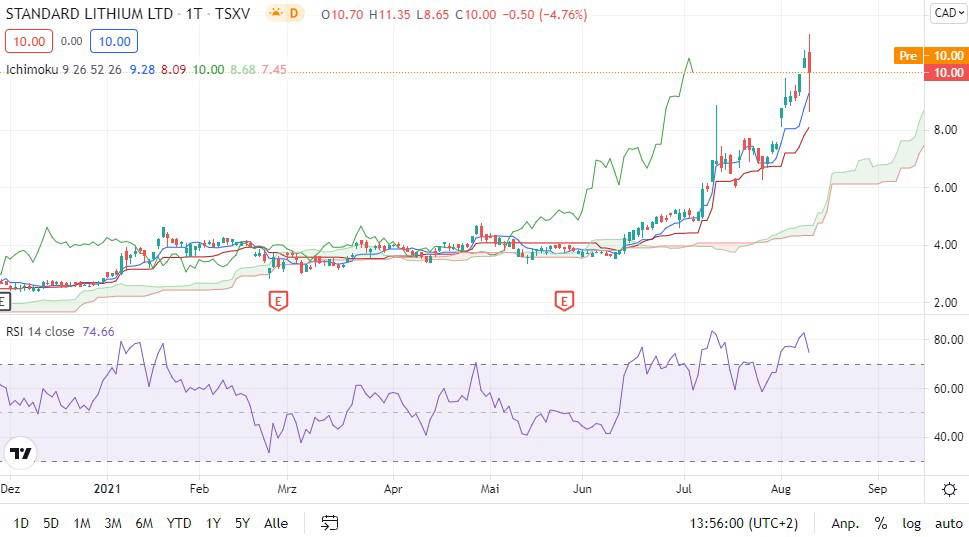Image resolution: width=969 pixels, height=537 pixels.
Task: Select the 5D time range
Action: coord(51,523)
